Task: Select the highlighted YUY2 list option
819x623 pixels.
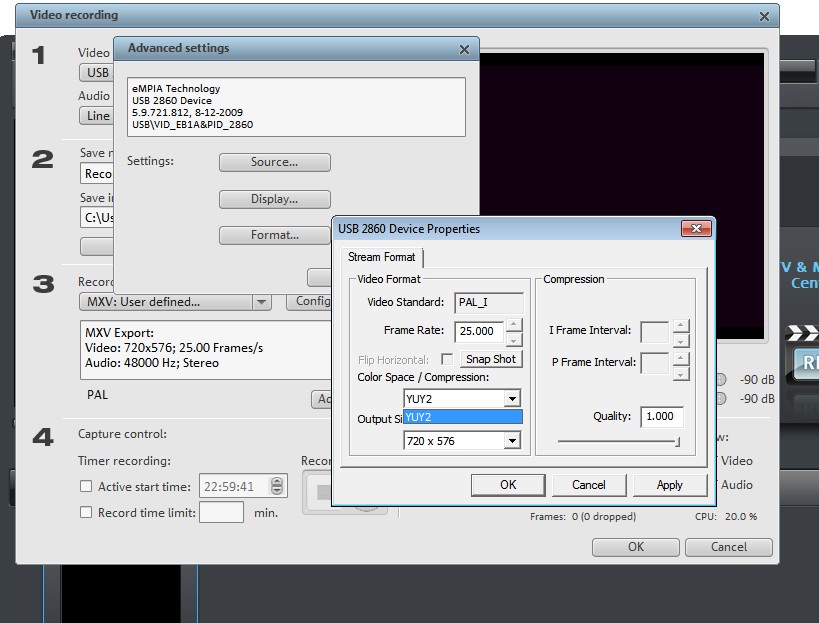Action: pos(463,417)
